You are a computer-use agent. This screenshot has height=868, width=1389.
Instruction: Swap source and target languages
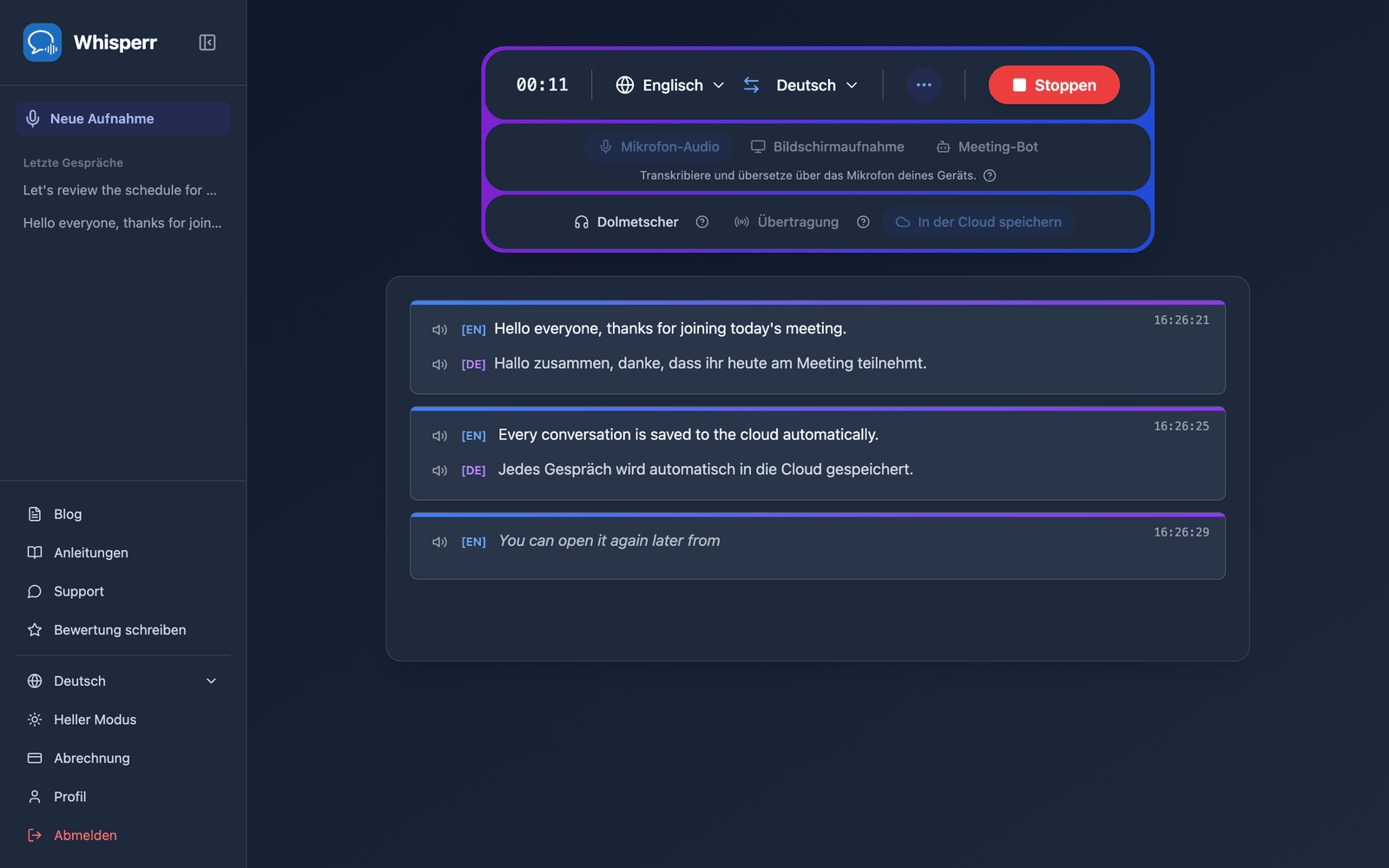point(752,85)
